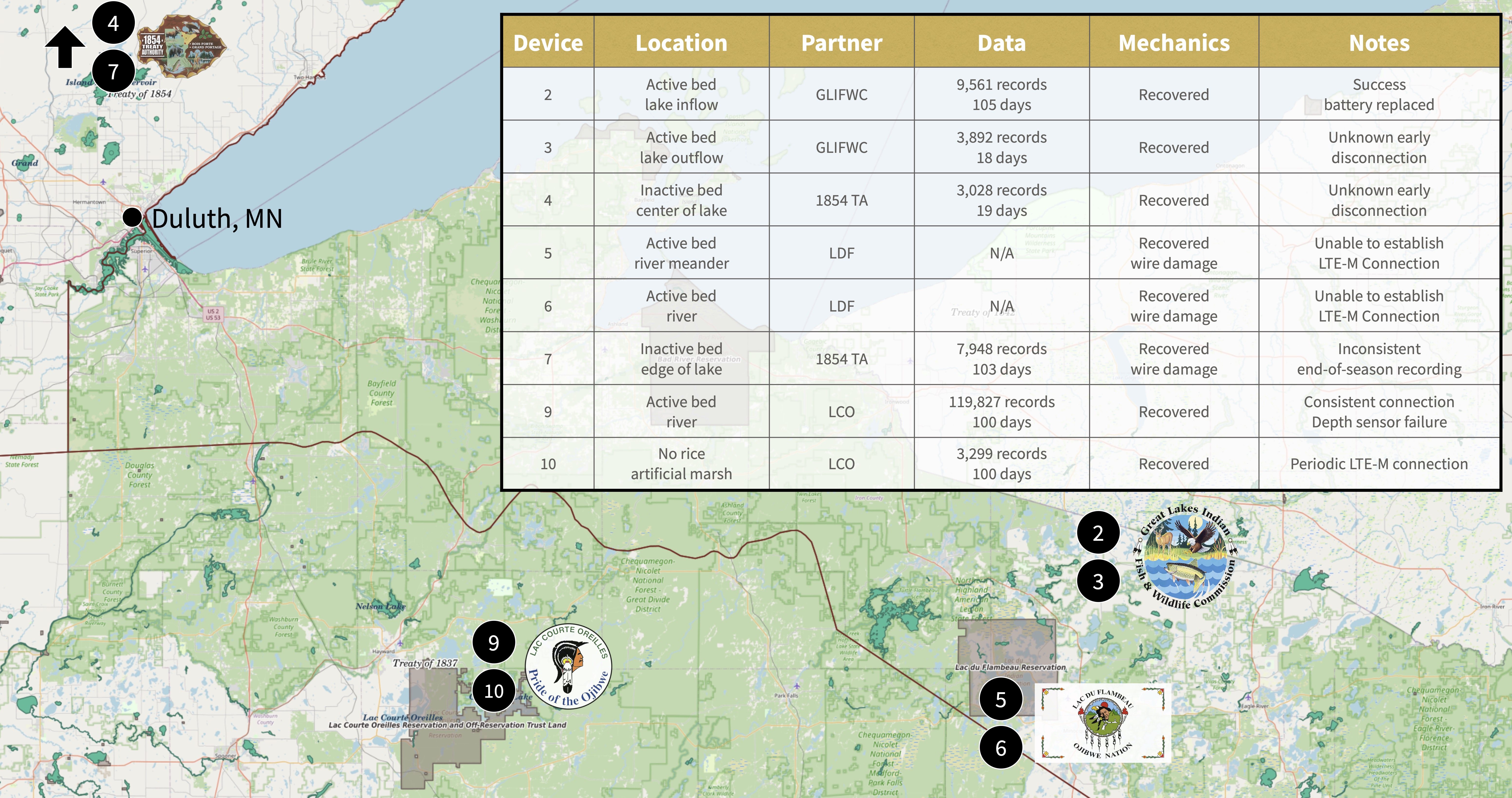Click the device 9 map marker
The image size is (1512, 798).
[494, 642]
